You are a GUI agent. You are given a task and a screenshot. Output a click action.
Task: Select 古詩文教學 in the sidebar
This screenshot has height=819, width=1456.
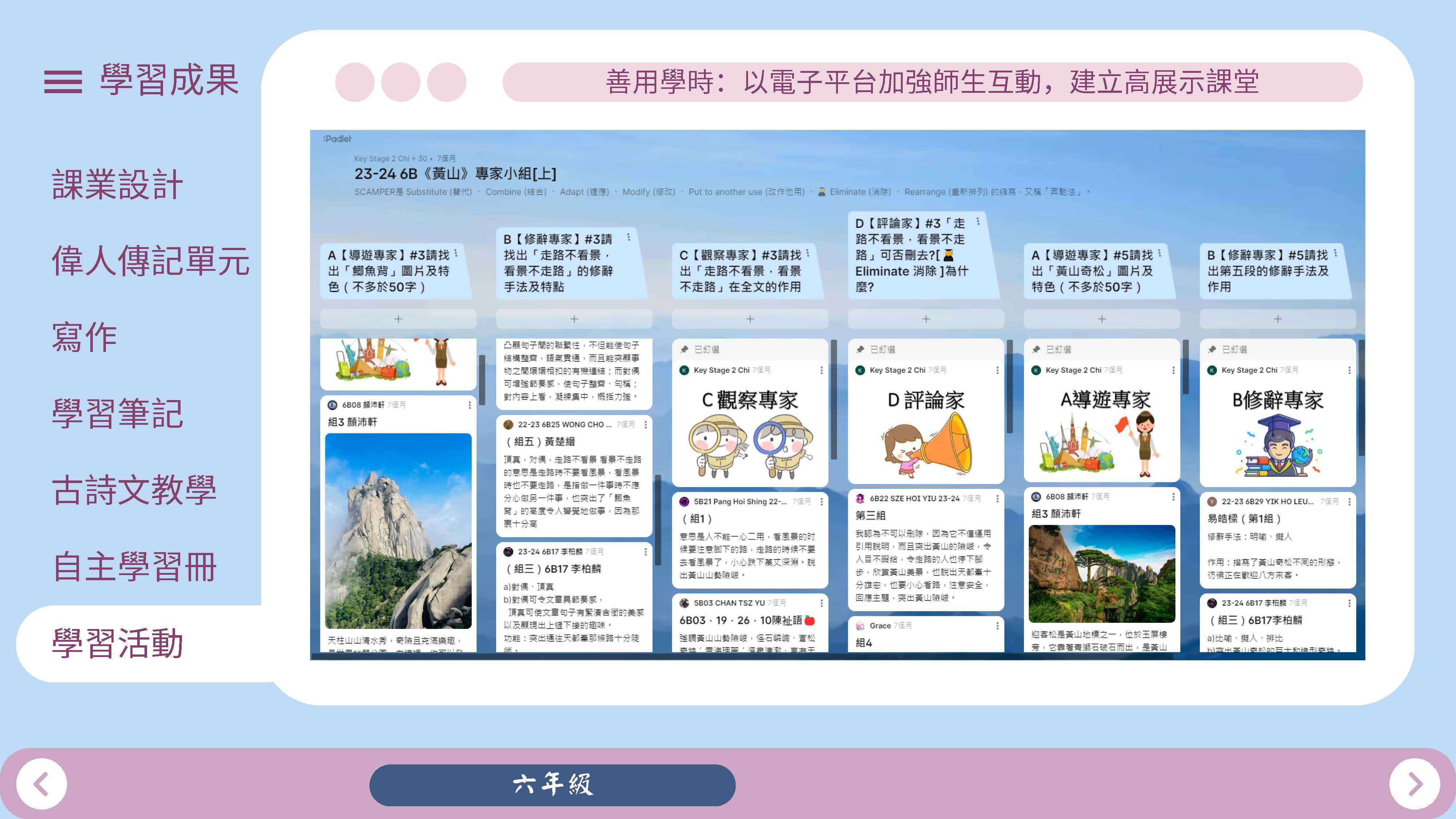(x=134, y=490)
